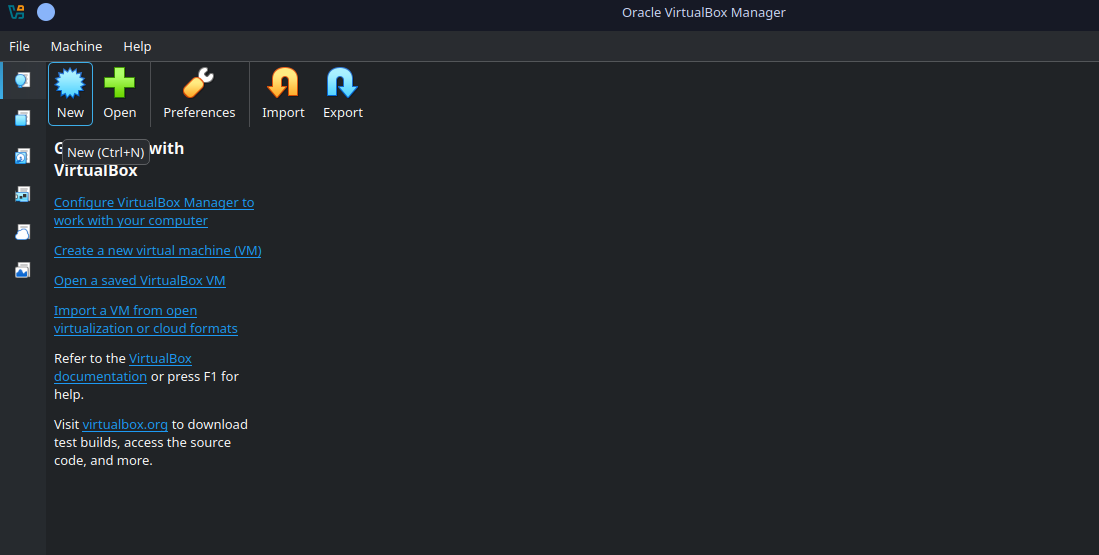Open the File menu
Image resolution: width=1099 pixels, height=555 pixels.
click(x=19, y=46)
